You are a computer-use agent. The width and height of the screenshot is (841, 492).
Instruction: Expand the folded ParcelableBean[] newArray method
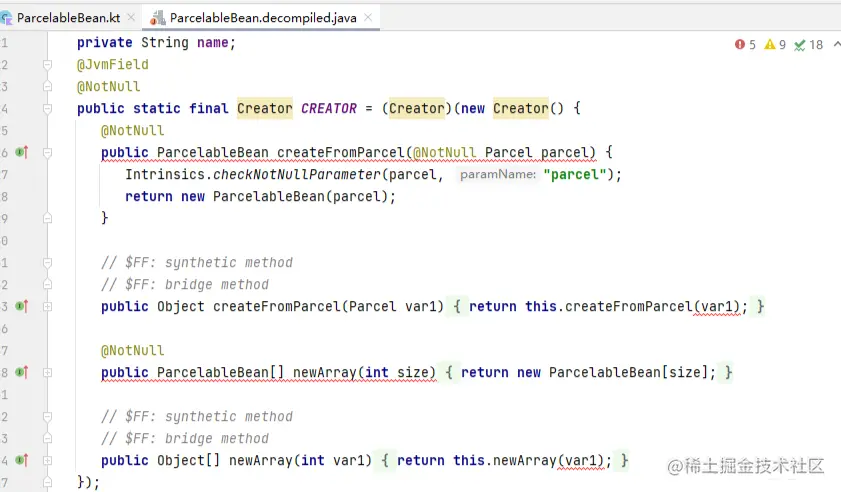[47, 372]
